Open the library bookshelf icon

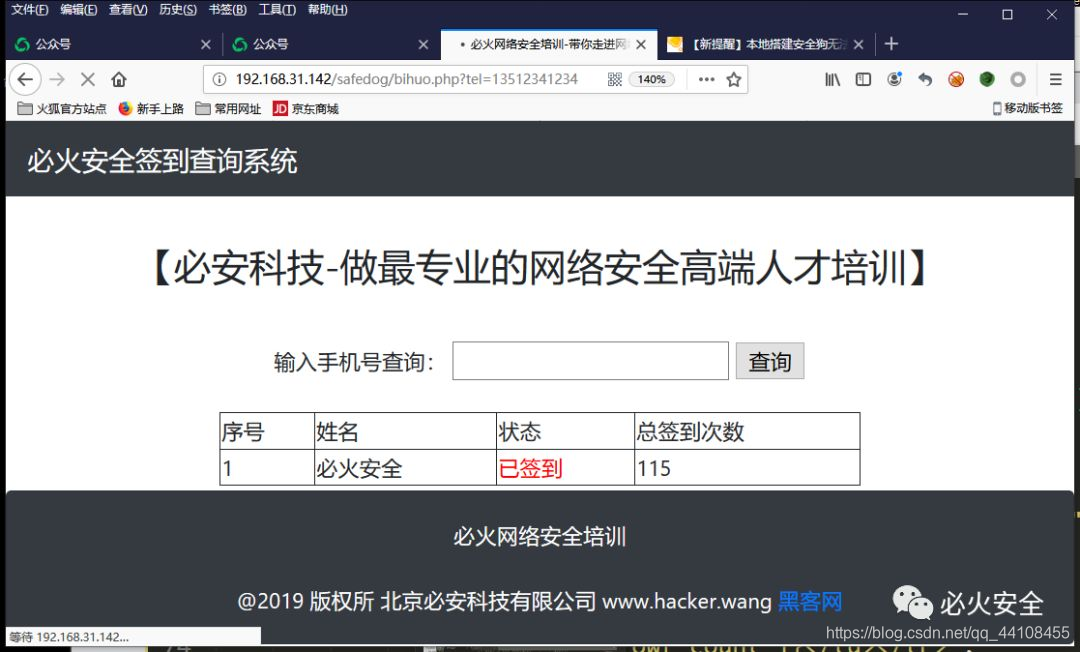coord(832,79)
